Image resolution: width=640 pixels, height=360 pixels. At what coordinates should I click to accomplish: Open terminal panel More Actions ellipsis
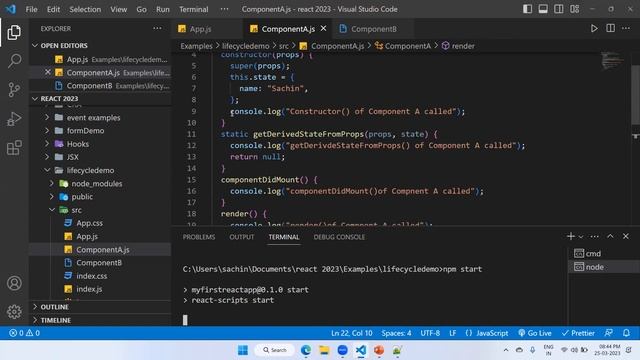(595, 236)
